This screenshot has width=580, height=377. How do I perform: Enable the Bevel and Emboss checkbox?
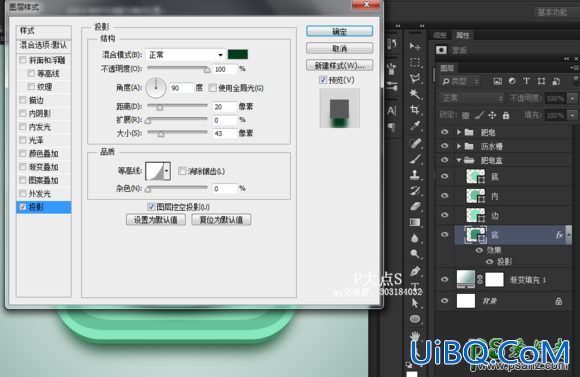point(23,60)
